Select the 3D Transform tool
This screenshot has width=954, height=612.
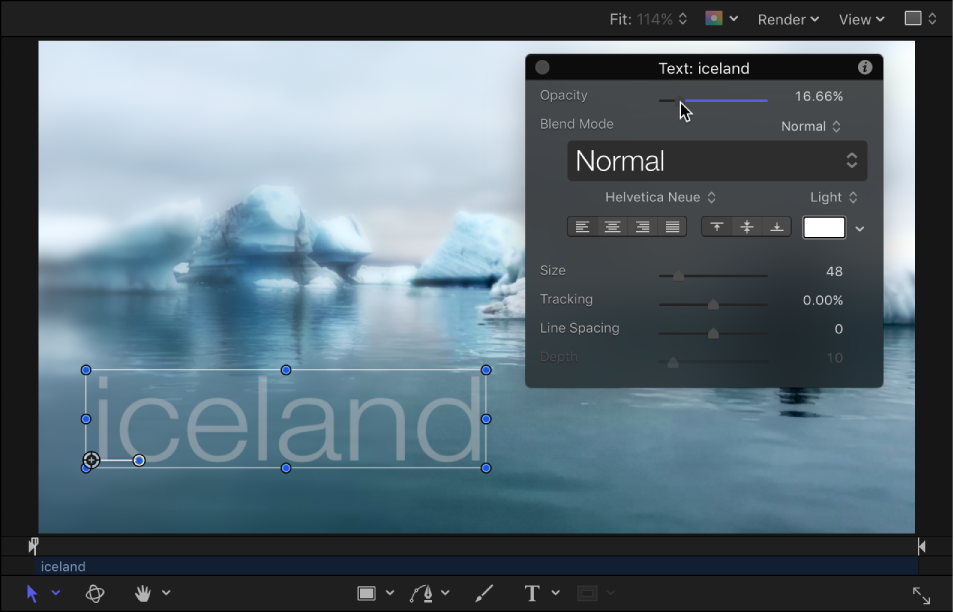(95, 592)
